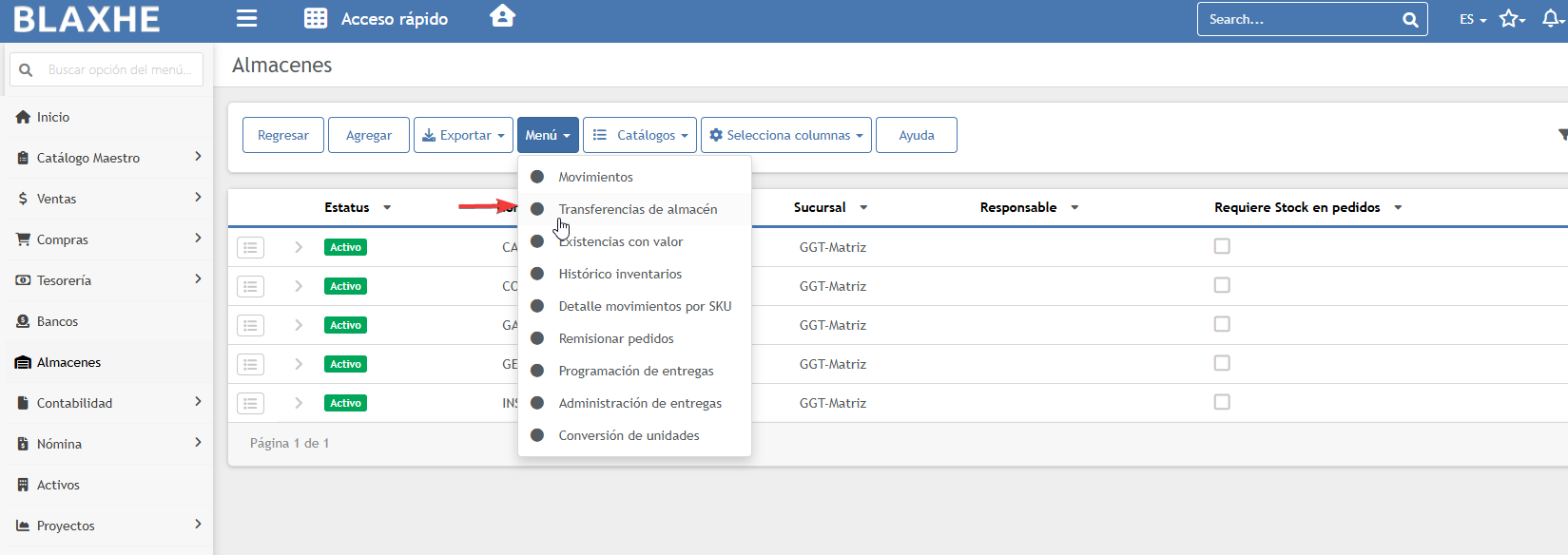Click the Agregar button
Screen dimensions: 1568x555
click(369, 135)
